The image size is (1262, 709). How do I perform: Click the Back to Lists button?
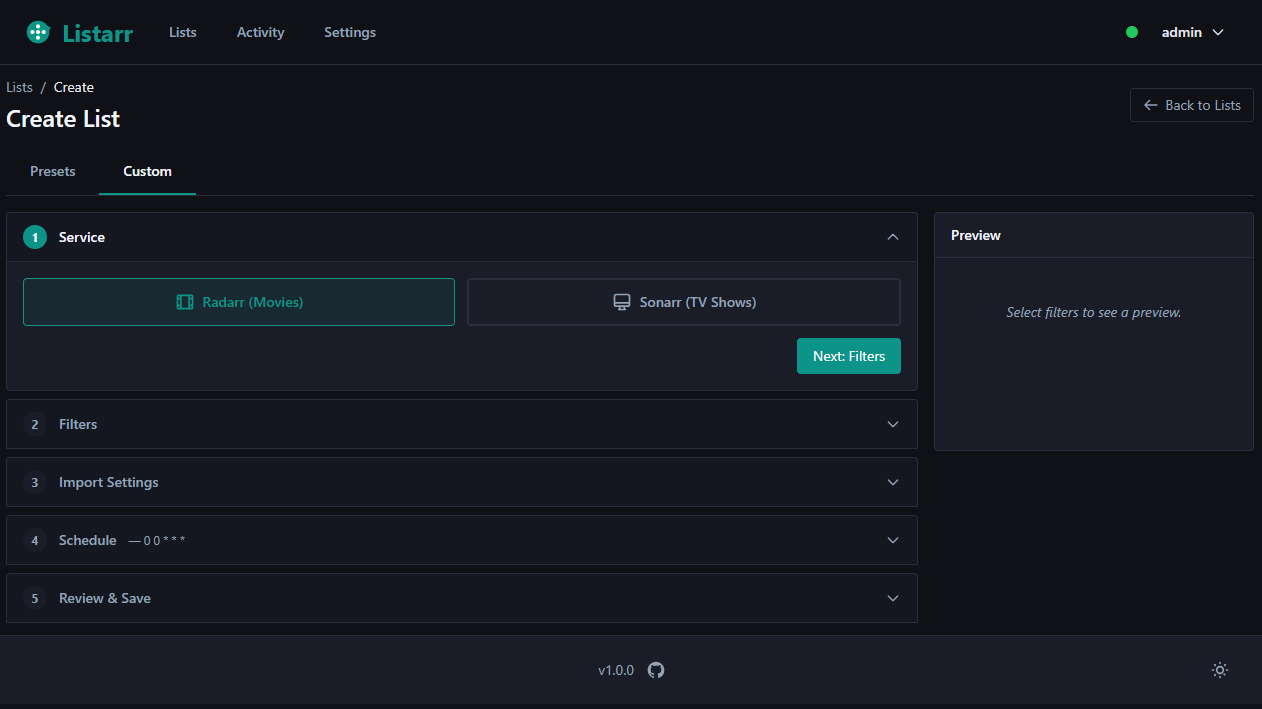click(1192, 105)
